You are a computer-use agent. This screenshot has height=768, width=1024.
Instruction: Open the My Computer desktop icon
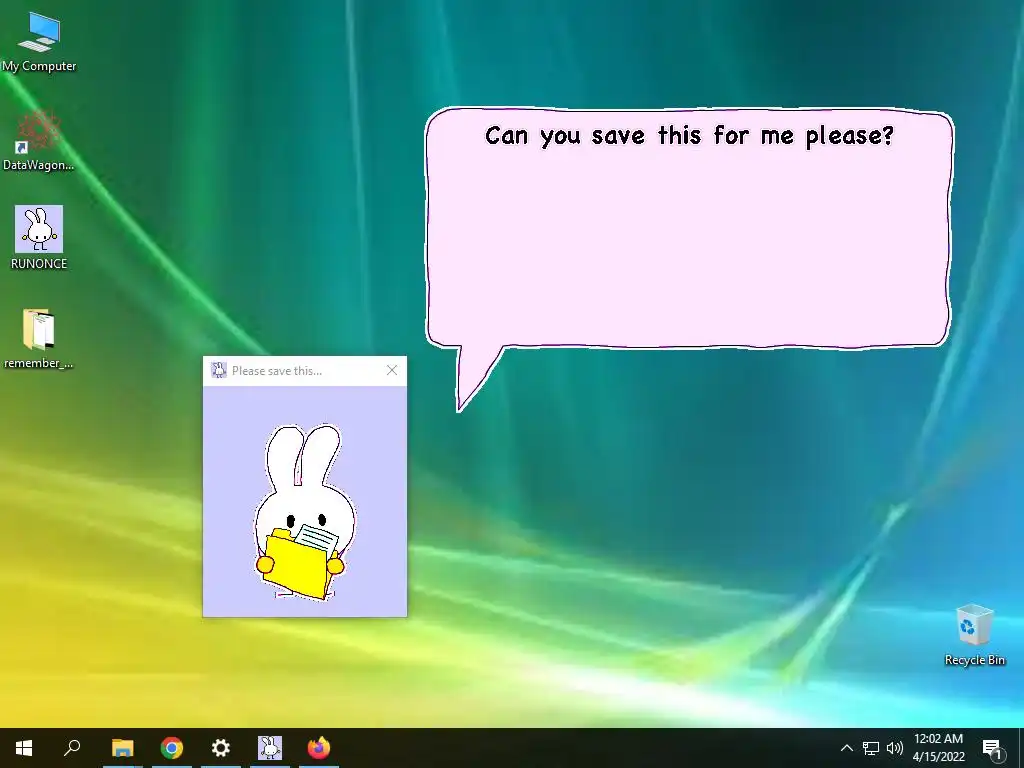pyautogui.click(x=39, y=42)
